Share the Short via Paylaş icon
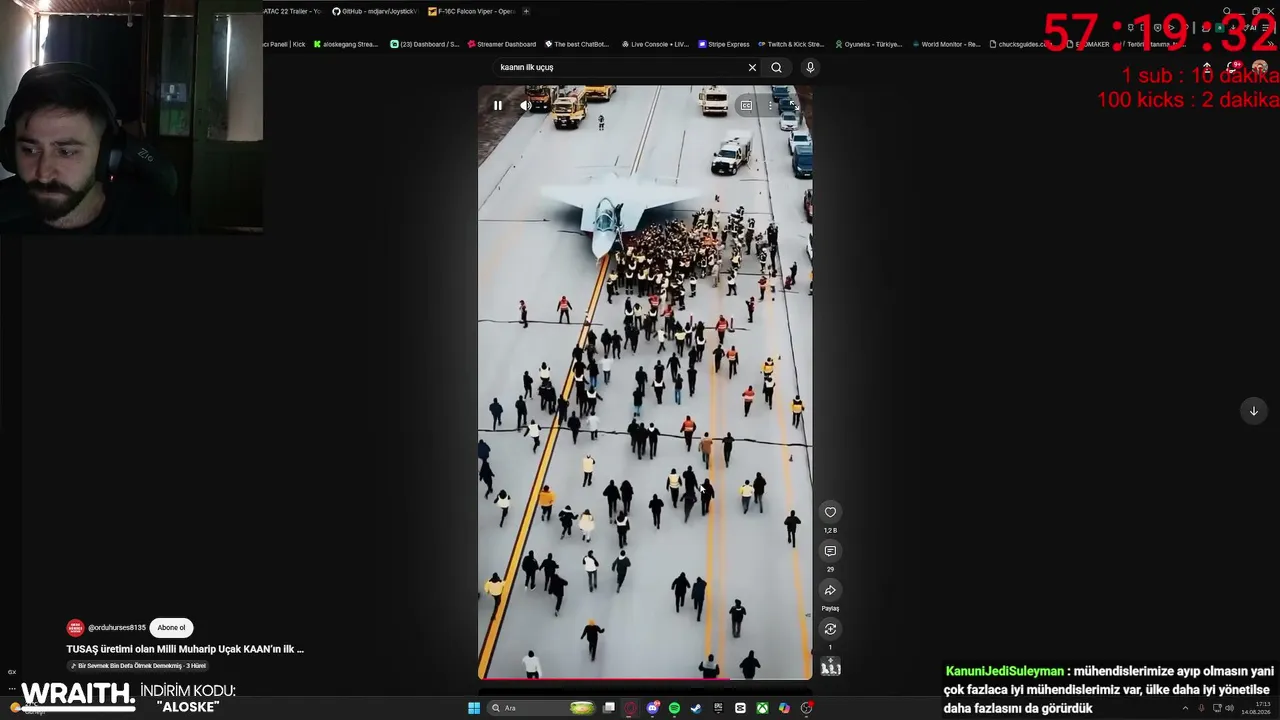This screenshot has width=1280, height=720. (x=830, y=590)
